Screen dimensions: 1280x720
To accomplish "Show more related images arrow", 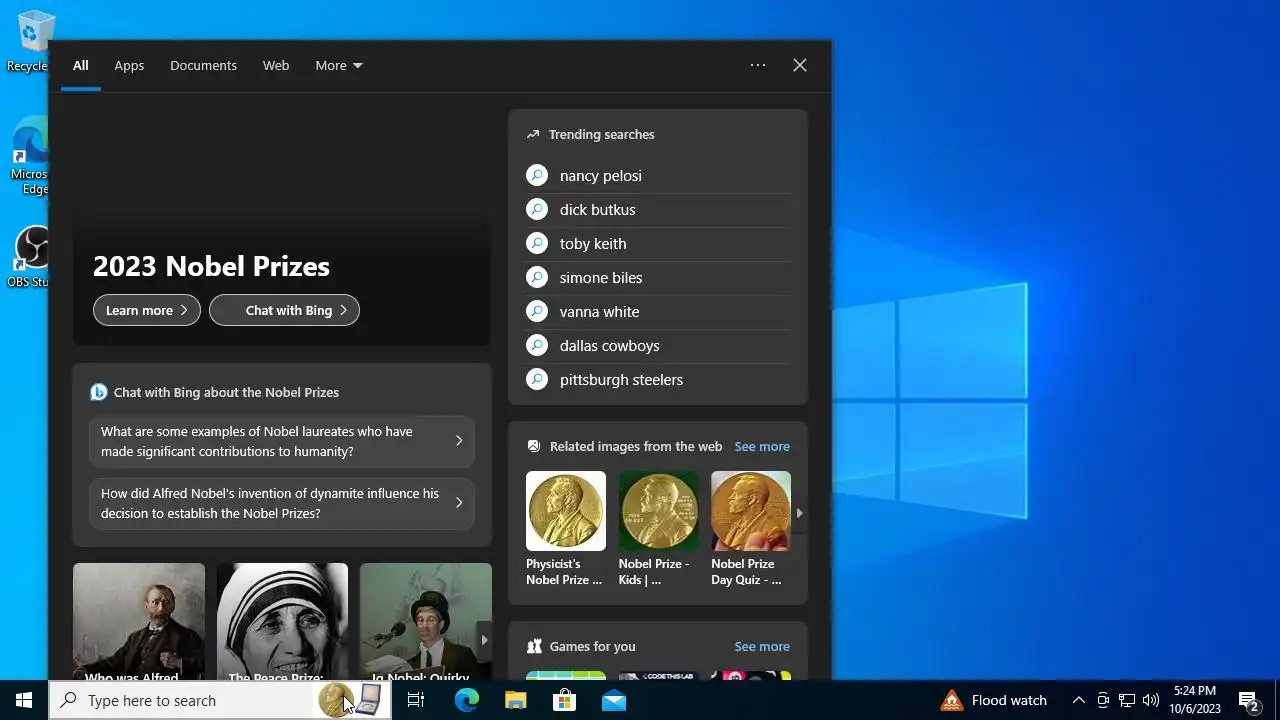I will coord(799,513).
